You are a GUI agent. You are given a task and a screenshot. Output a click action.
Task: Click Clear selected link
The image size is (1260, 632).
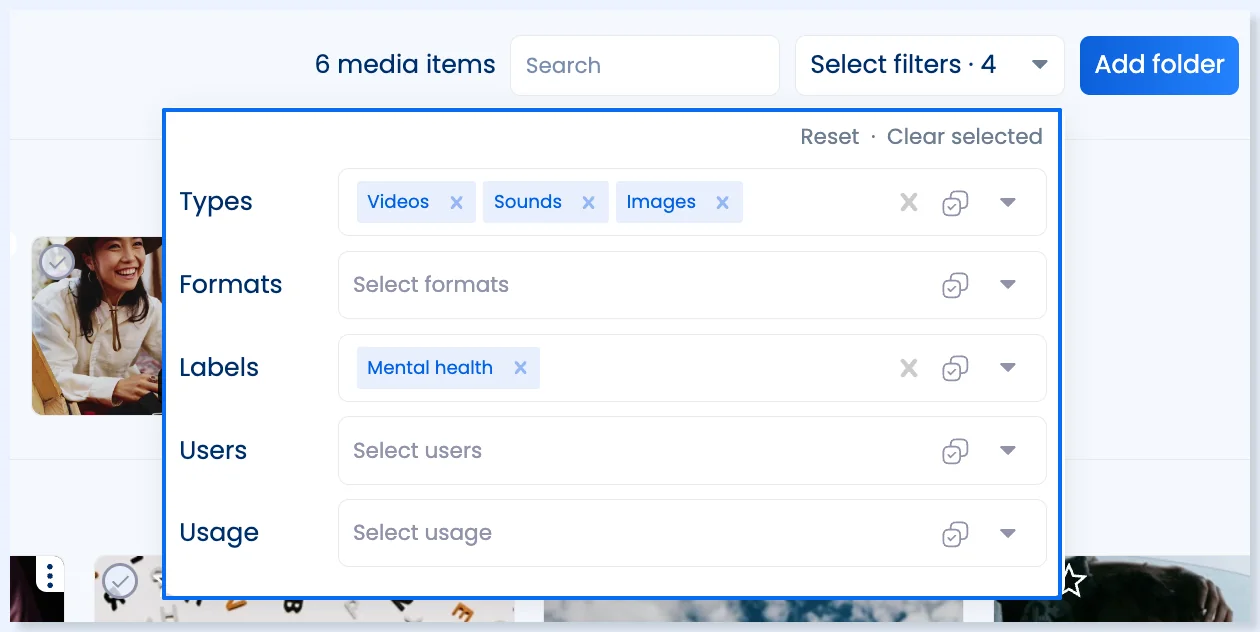coord(964,137)
